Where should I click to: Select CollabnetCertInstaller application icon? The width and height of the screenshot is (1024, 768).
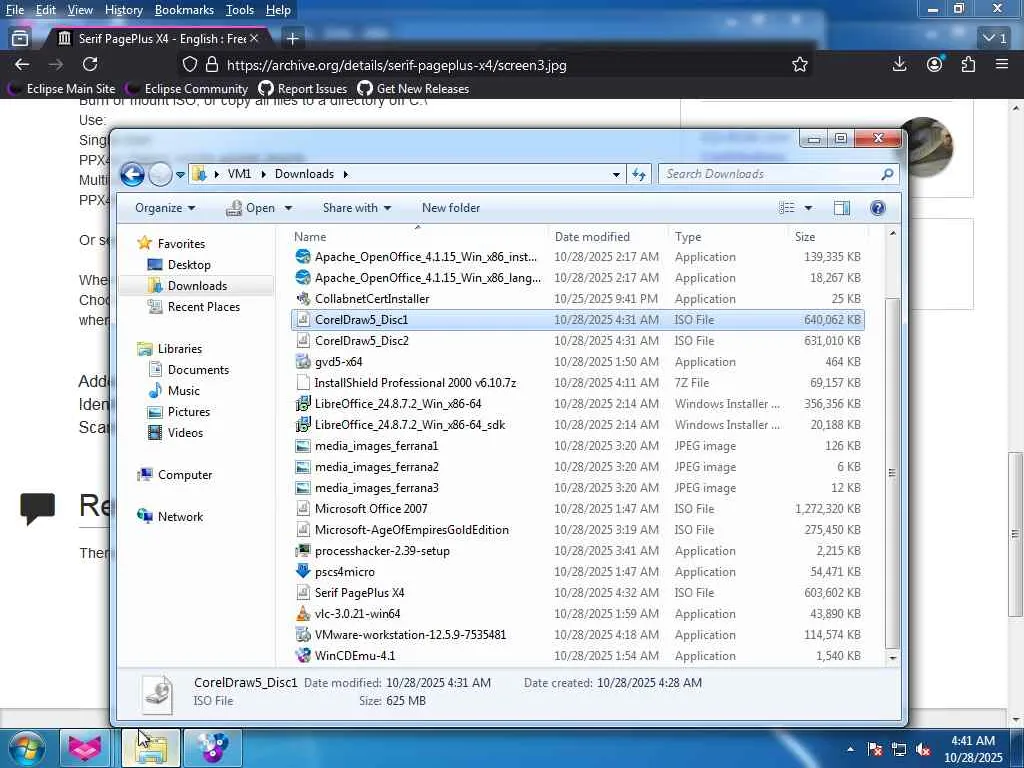303,298
